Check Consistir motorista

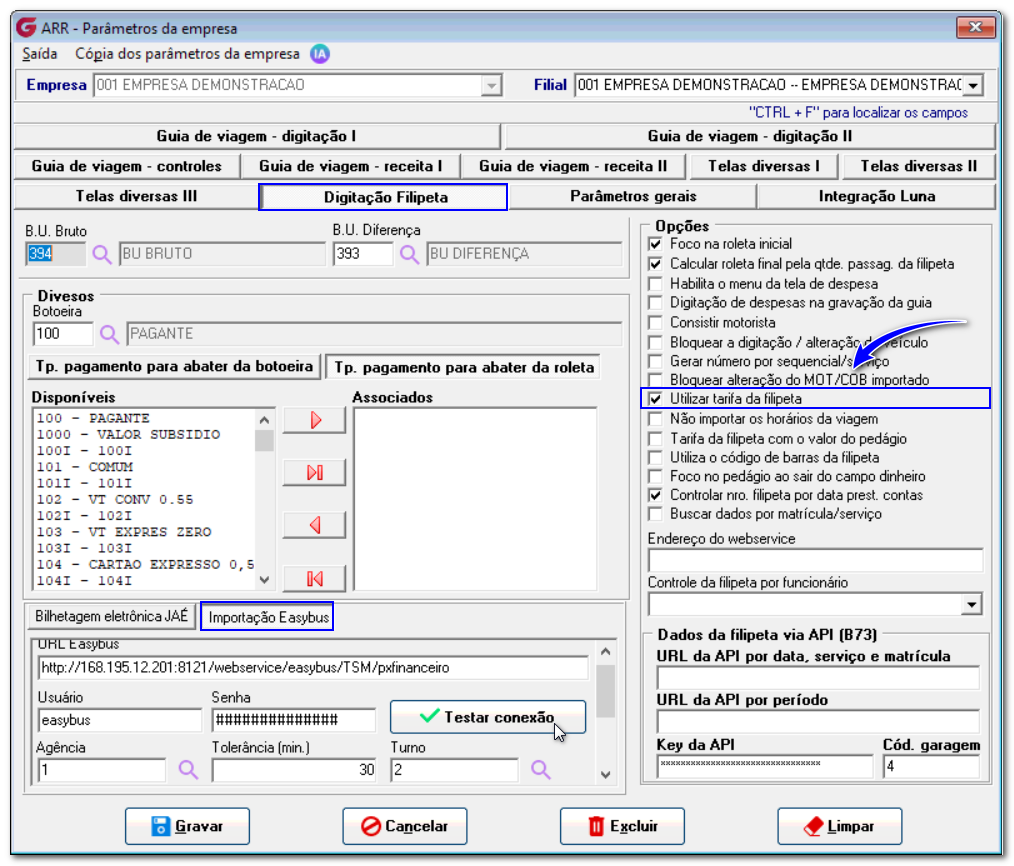click(656, 323)
